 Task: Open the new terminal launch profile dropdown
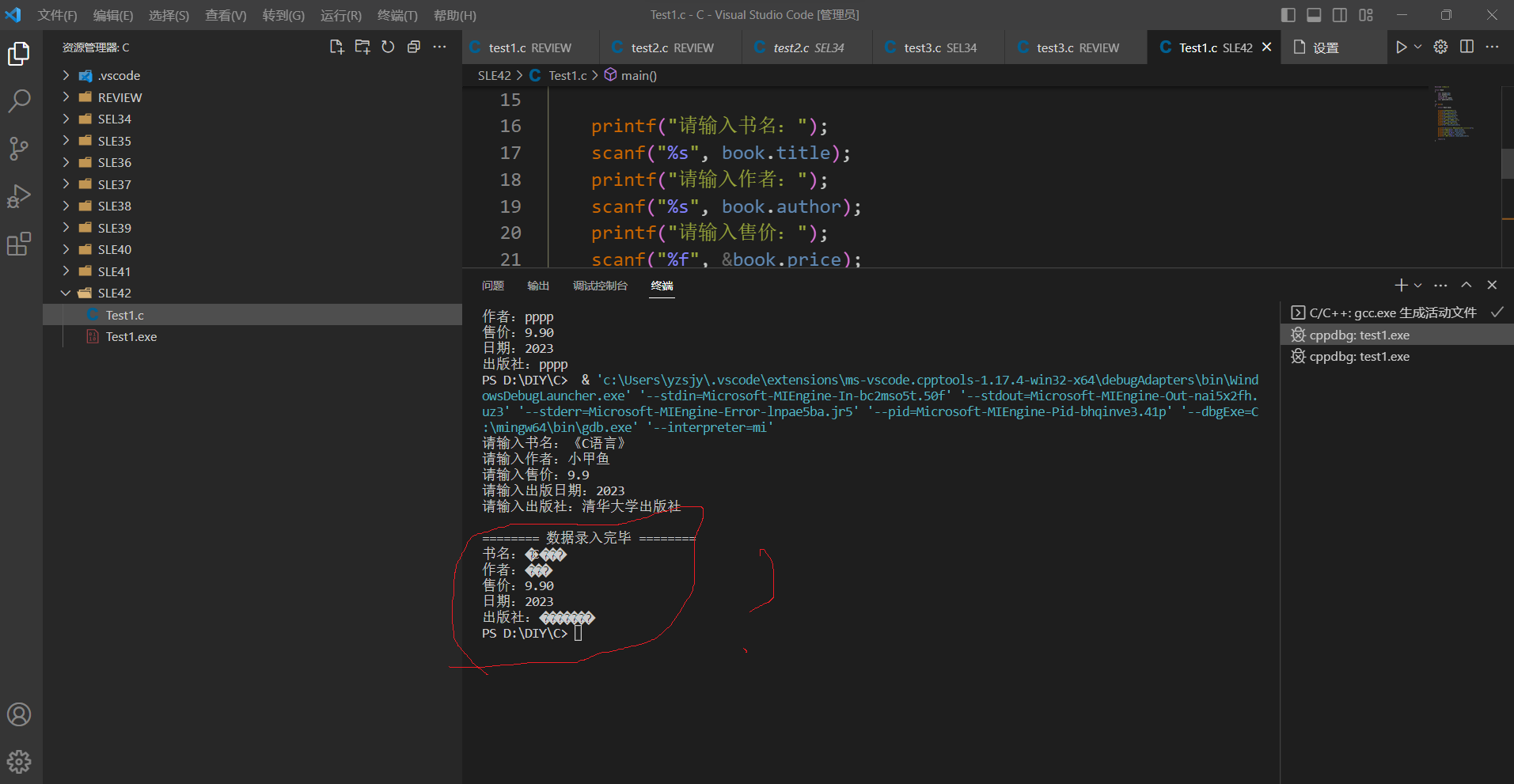[x=1417, y=285]
